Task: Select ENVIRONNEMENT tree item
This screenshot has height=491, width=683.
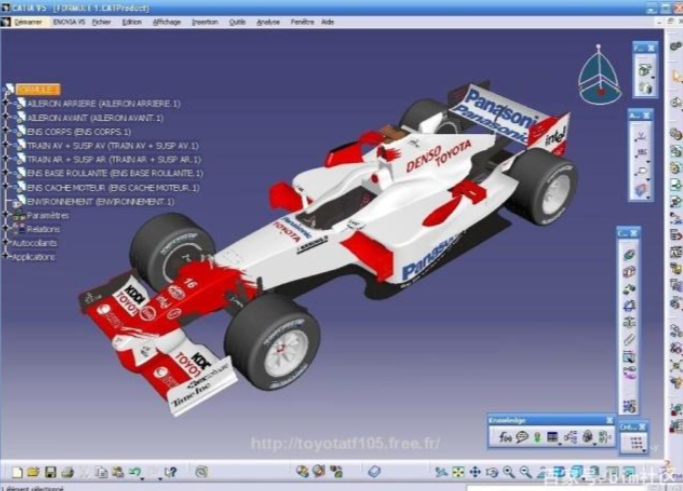Action: (x=101, y=202)
